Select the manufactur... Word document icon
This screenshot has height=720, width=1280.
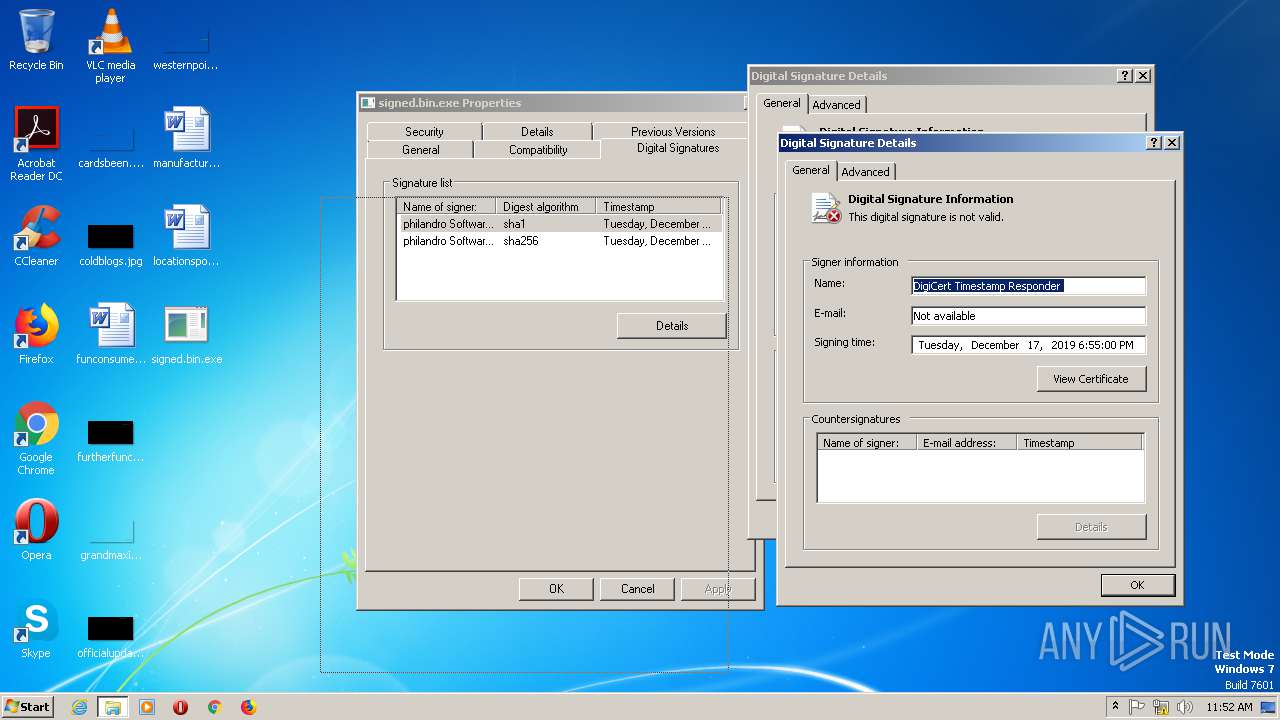tap(186, 138)
